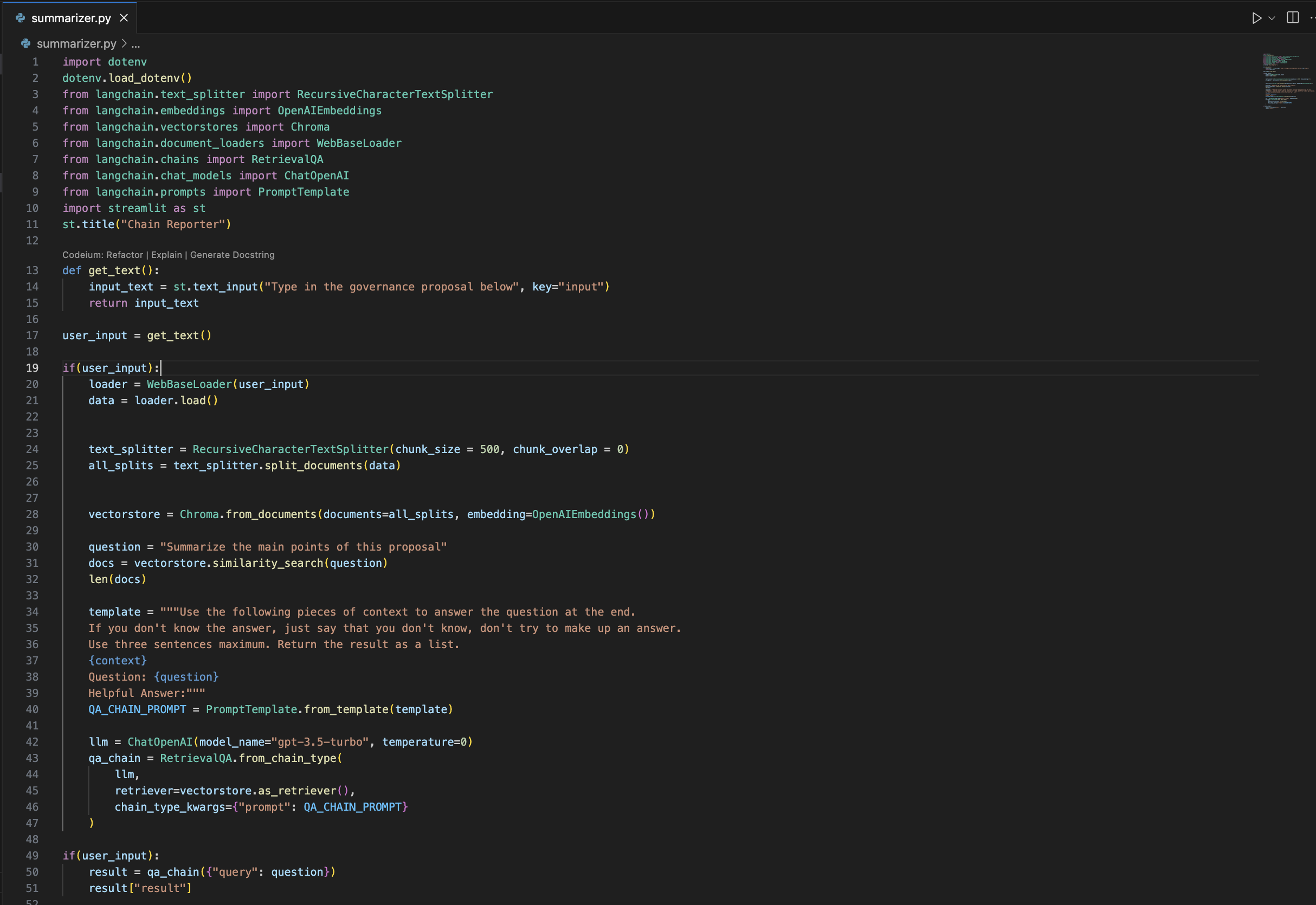Click line number 34 in gutter
This screenshot has width=1316, height=905.
(33, 612)
